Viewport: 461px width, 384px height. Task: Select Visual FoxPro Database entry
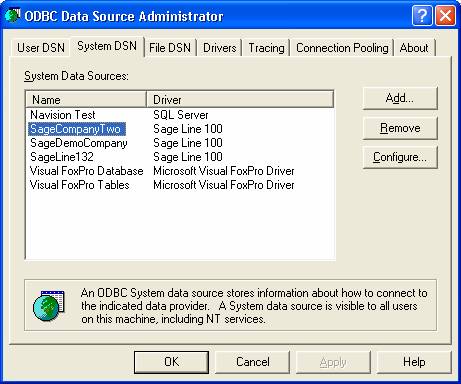87,171
